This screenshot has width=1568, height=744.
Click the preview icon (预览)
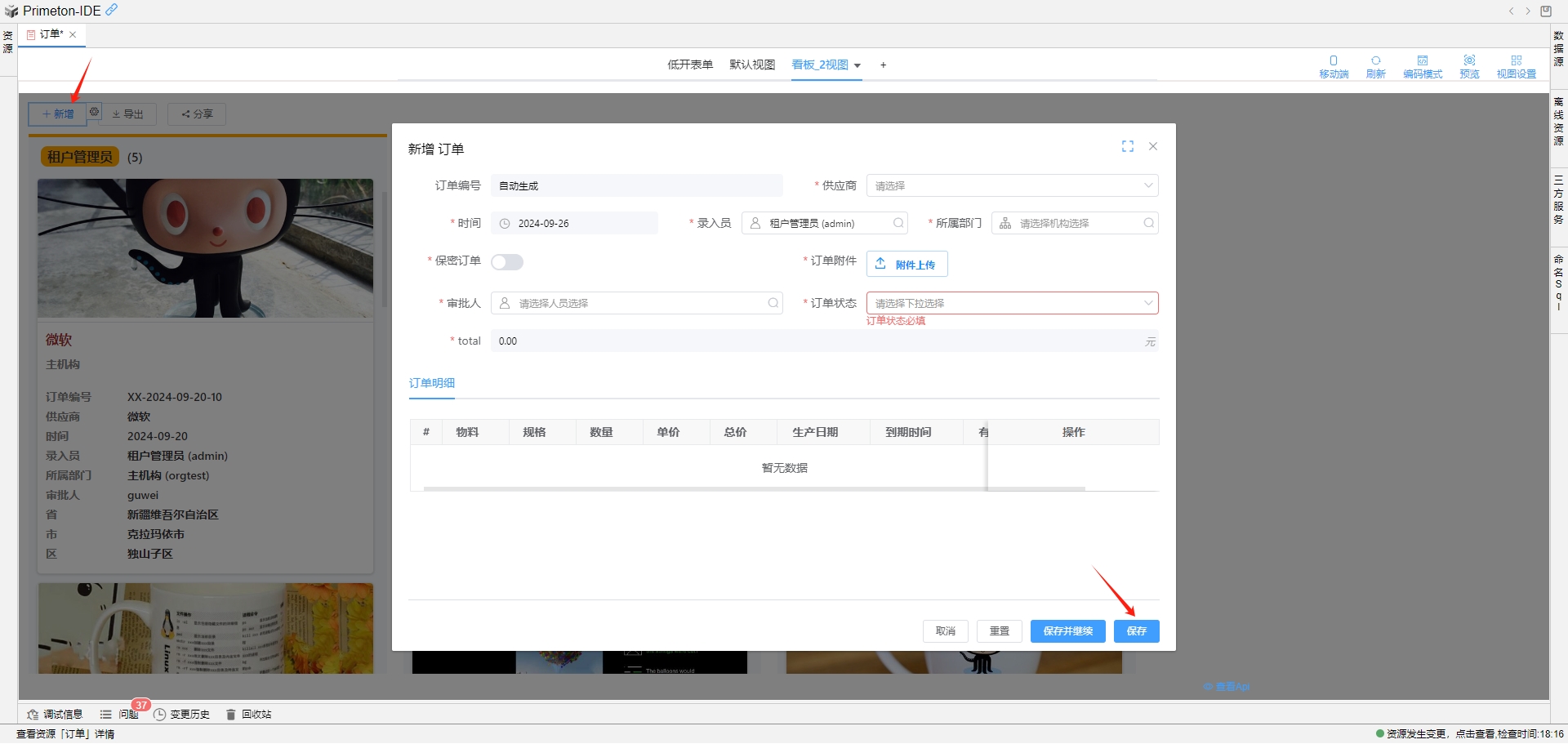click(x=1469, y=66)
